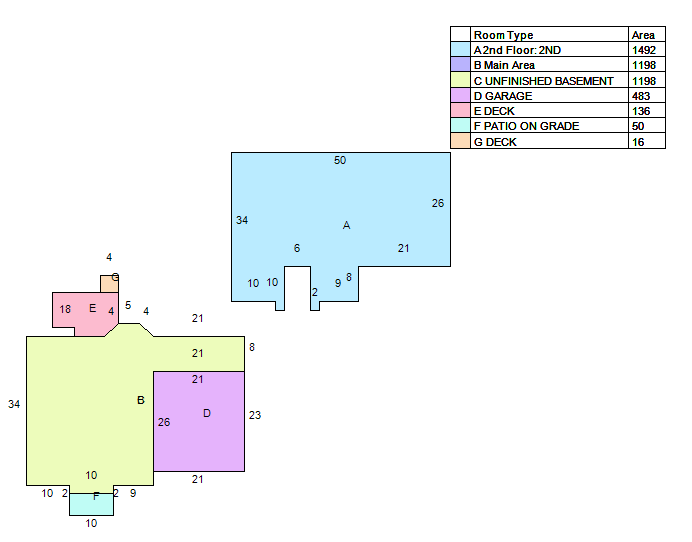This screenshot has width=692, height=542.
Task: Click dimension 8 right of the basement
Action: (x=252, y=347)
